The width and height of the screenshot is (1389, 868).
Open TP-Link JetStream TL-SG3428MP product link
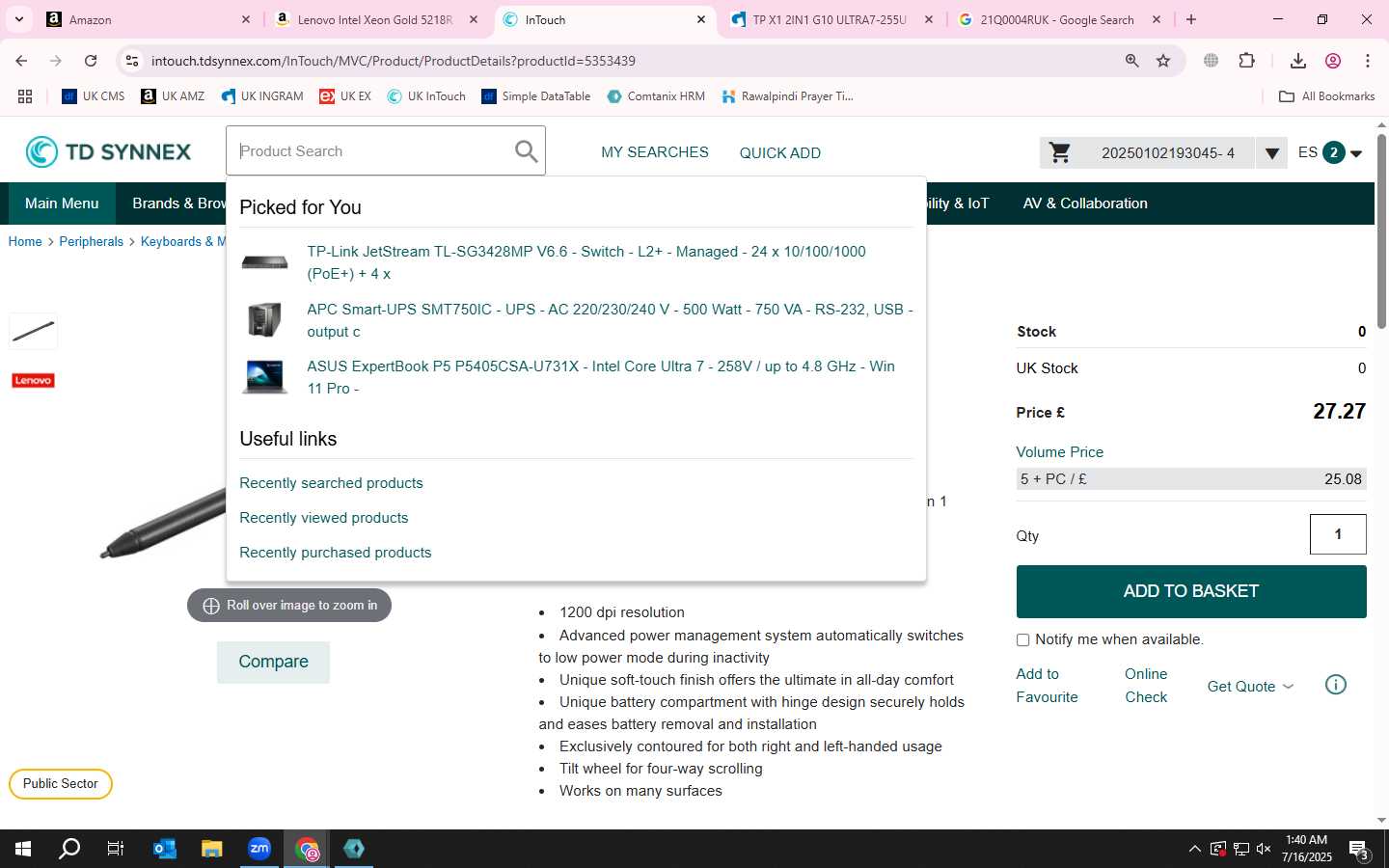tap(586, 262)
